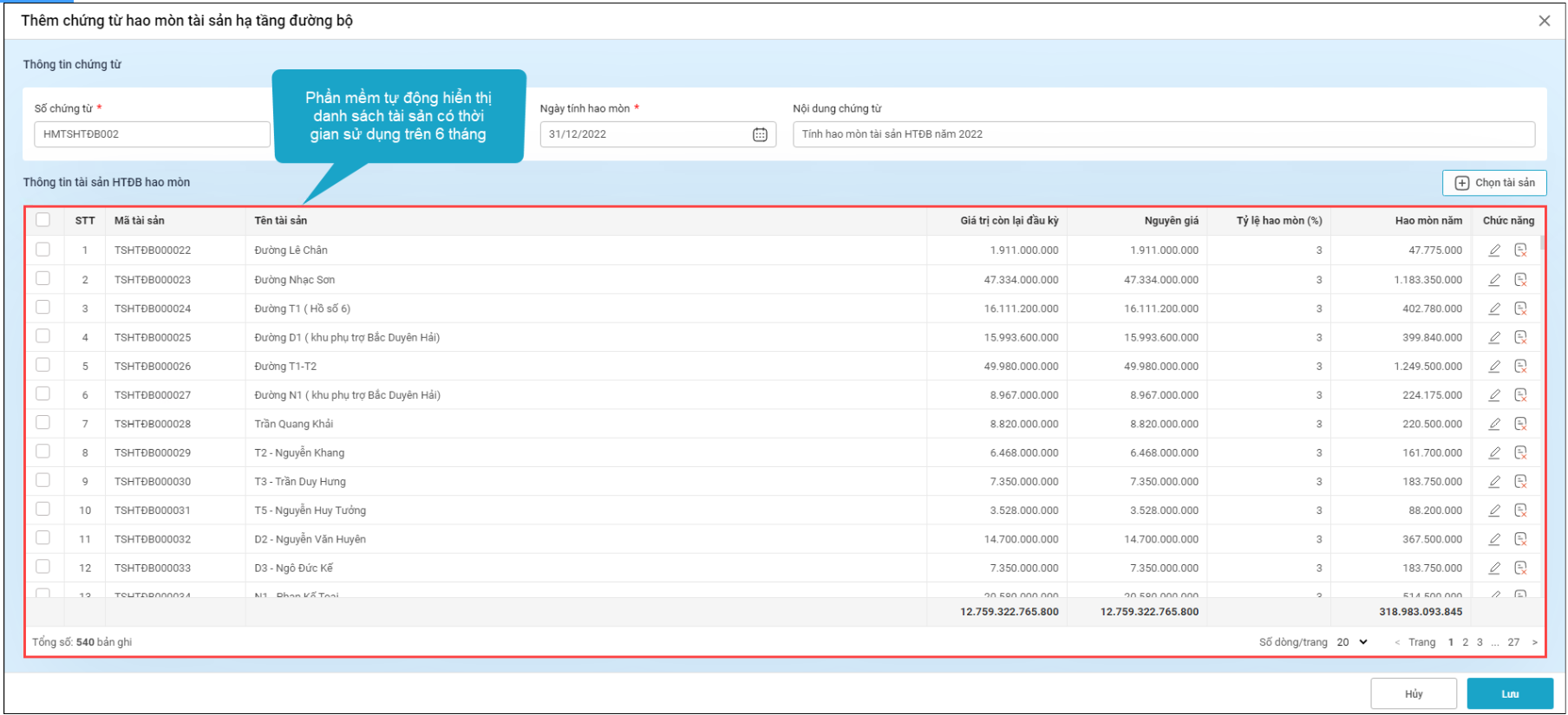Focus the Số chứng từ input field
1568x715 pixels.
tap(152, 134)
